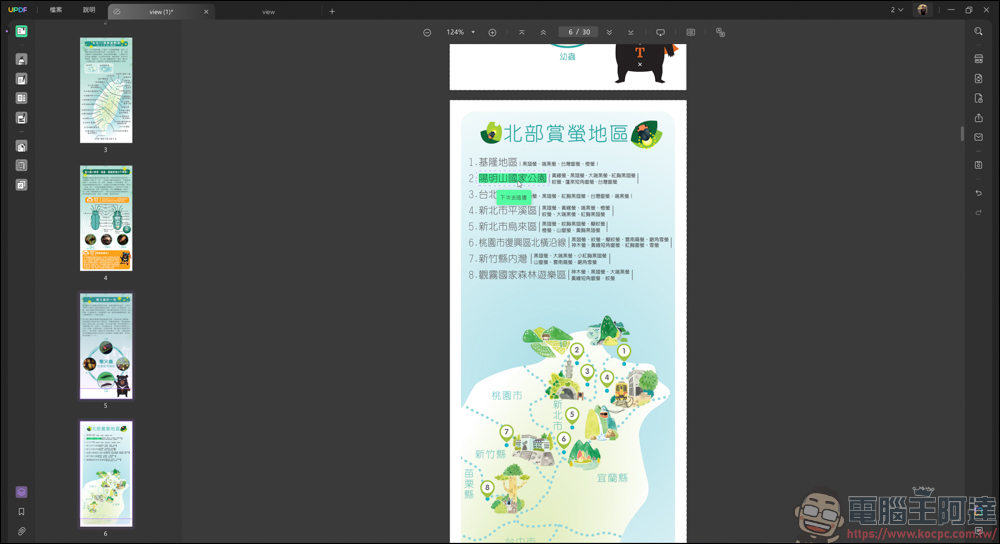
Task: Click list item 4.新北市平溪區
Action: click(x=503, y=210)
